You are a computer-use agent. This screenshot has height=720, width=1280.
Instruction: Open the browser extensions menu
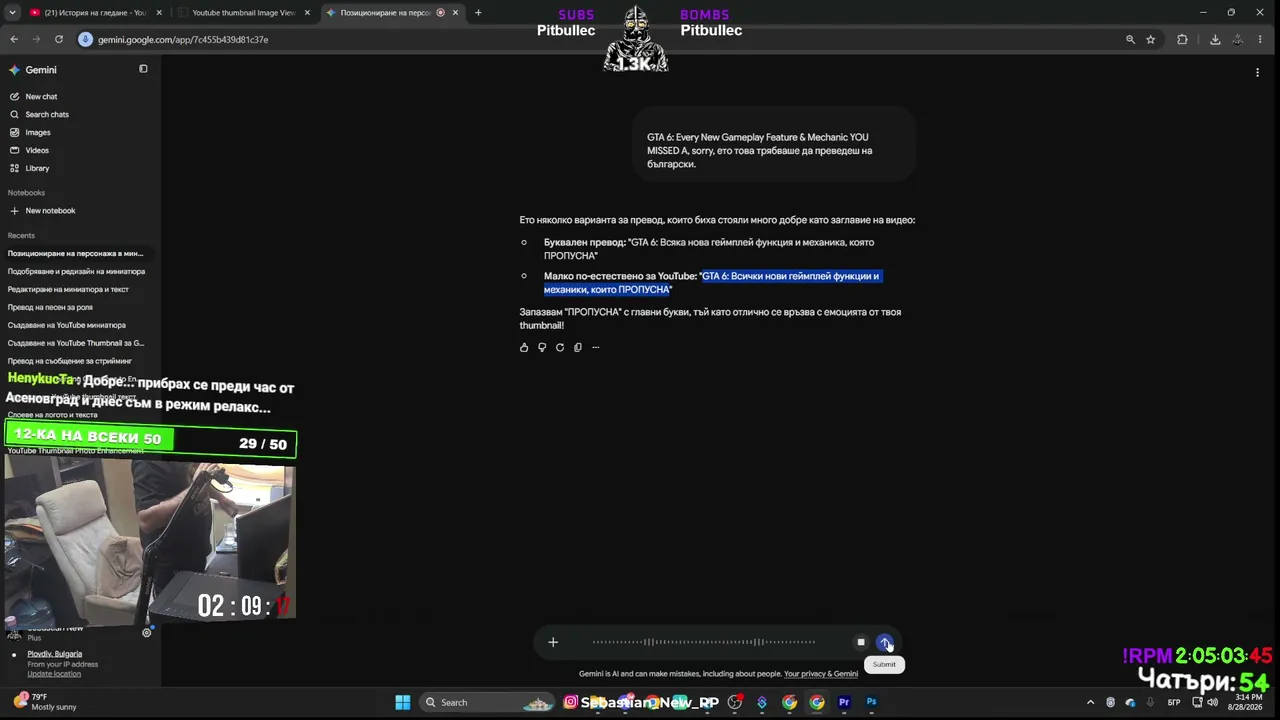point(1182,39)
